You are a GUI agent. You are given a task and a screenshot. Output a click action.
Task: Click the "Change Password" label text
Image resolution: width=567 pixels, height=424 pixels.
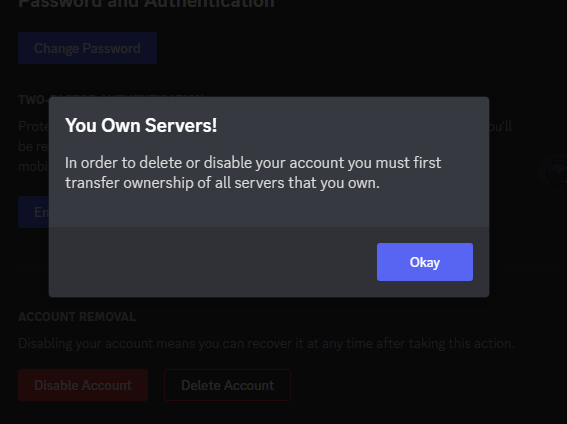(x=87, y=48)
